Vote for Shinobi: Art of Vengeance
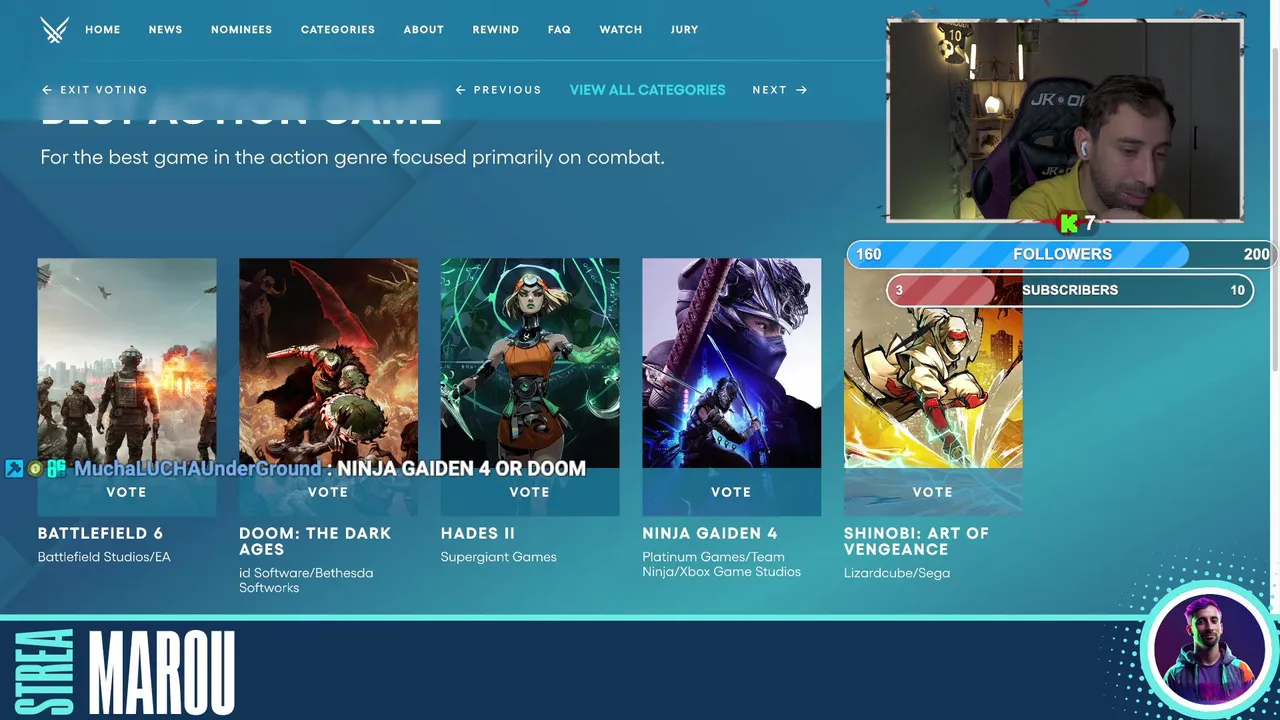 (933, 492)
